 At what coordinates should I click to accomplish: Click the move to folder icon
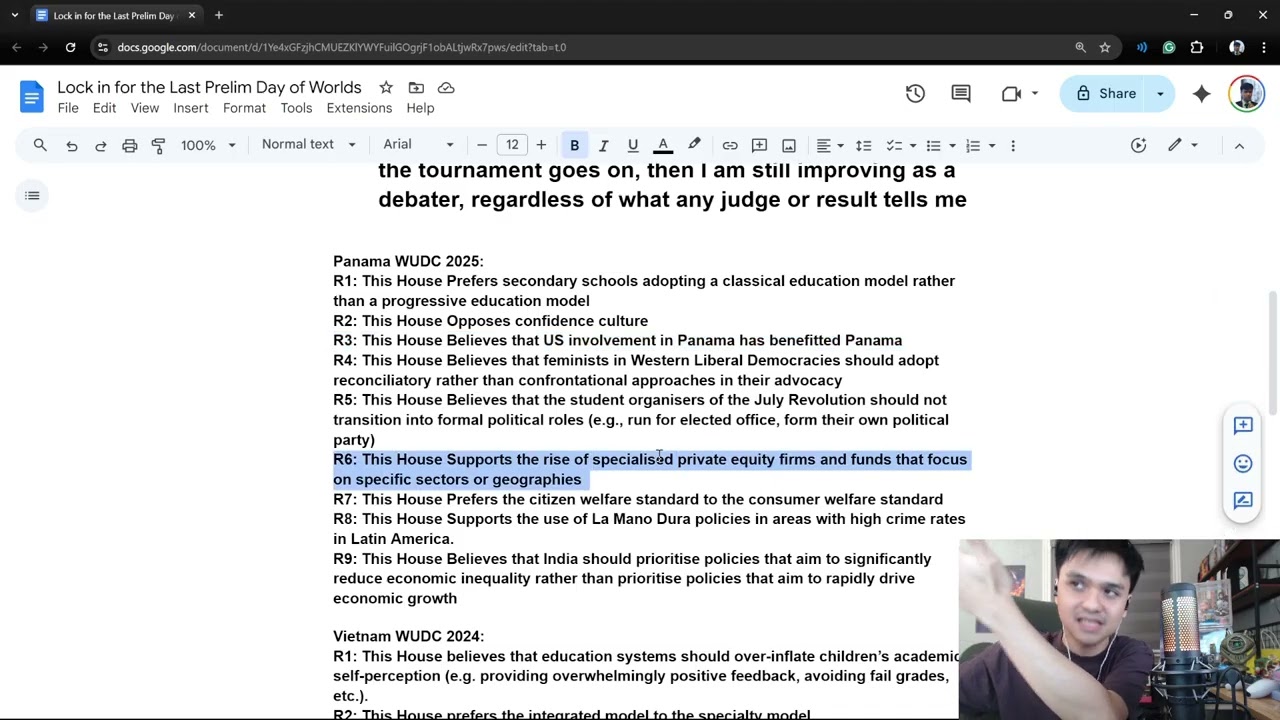[416, 88]
